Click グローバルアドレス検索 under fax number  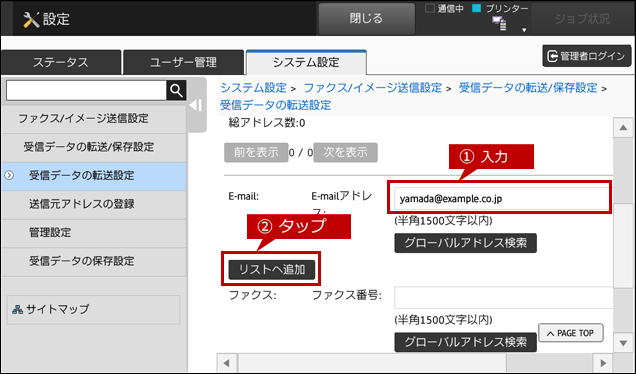click(465, 342)
